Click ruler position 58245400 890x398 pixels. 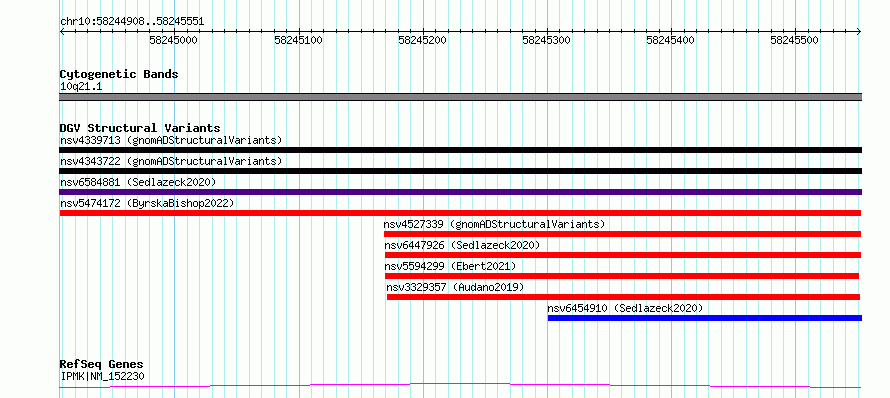671,40
